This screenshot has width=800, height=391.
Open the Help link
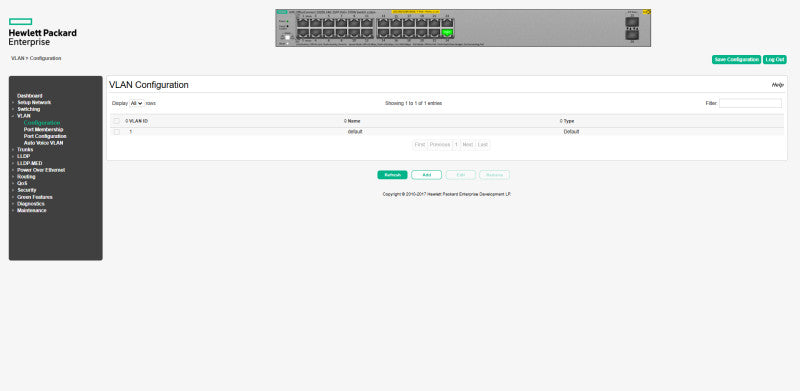pos(778,85)
